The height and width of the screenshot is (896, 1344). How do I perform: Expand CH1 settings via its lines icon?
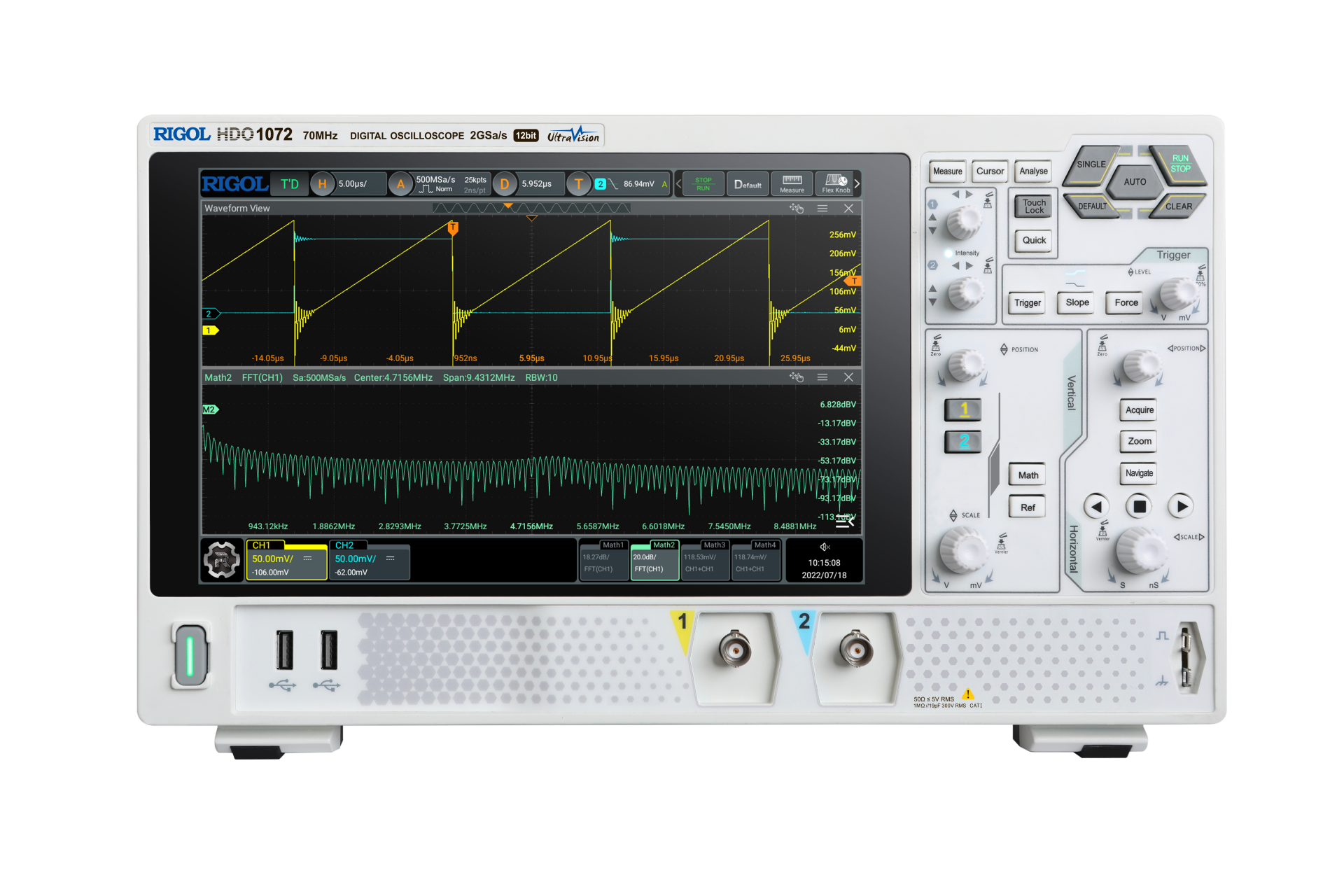tap(308, 558)
